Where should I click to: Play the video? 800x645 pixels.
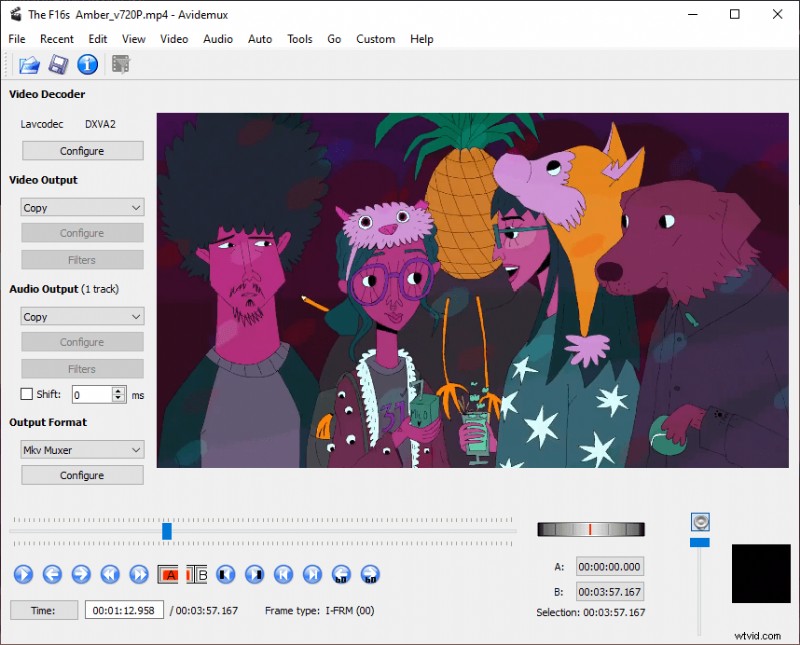(23, 574)
